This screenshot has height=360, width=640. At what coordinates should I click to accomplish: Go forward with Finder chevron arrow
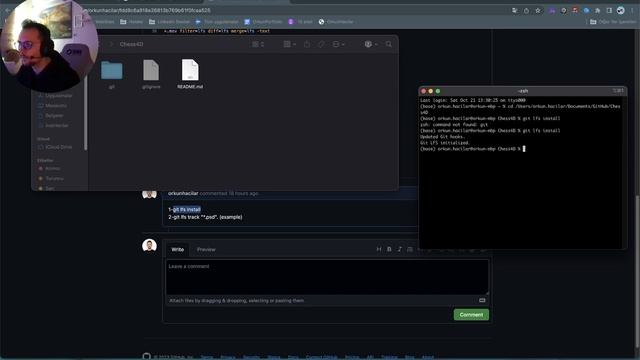pyautogui.click(x=111, y=44)
